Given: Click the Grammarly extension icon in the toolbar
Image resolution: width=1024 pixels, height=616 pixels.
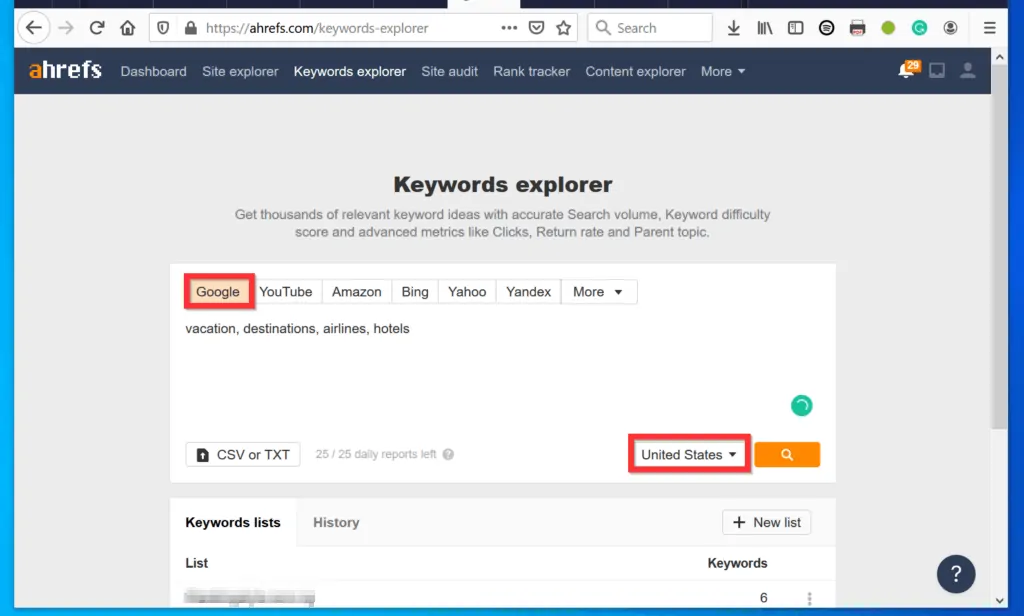Looking at the screenshot, I should tap(919, 27).
